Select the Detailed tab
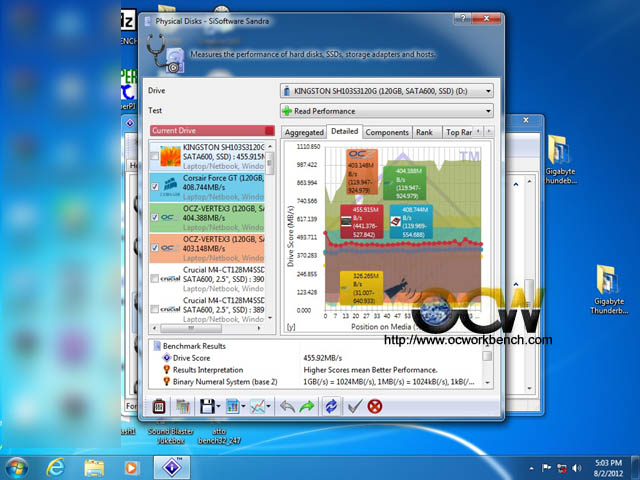 344,131
